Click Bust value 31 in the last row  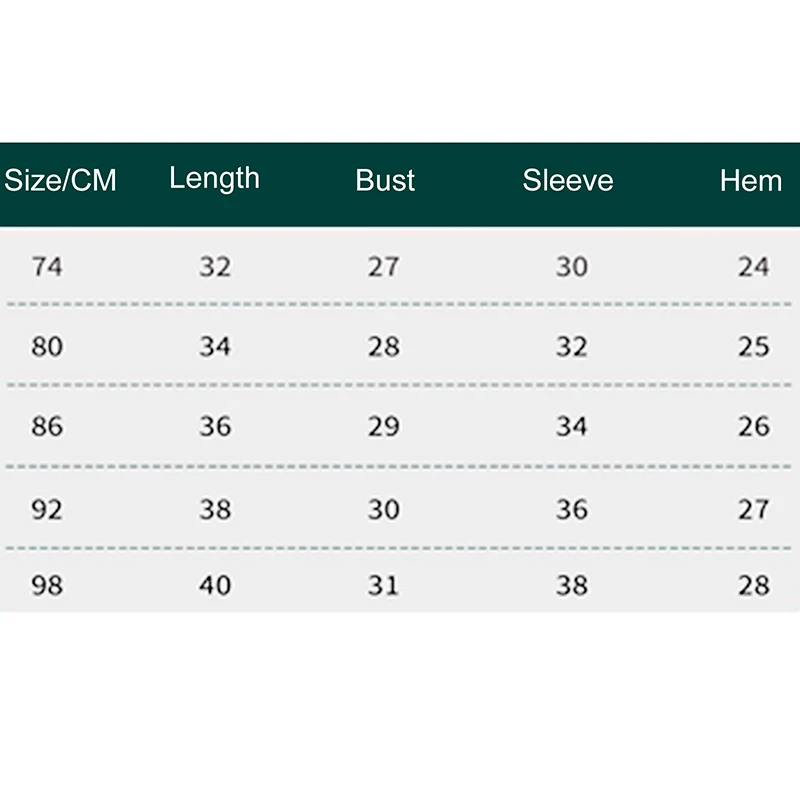384,585
